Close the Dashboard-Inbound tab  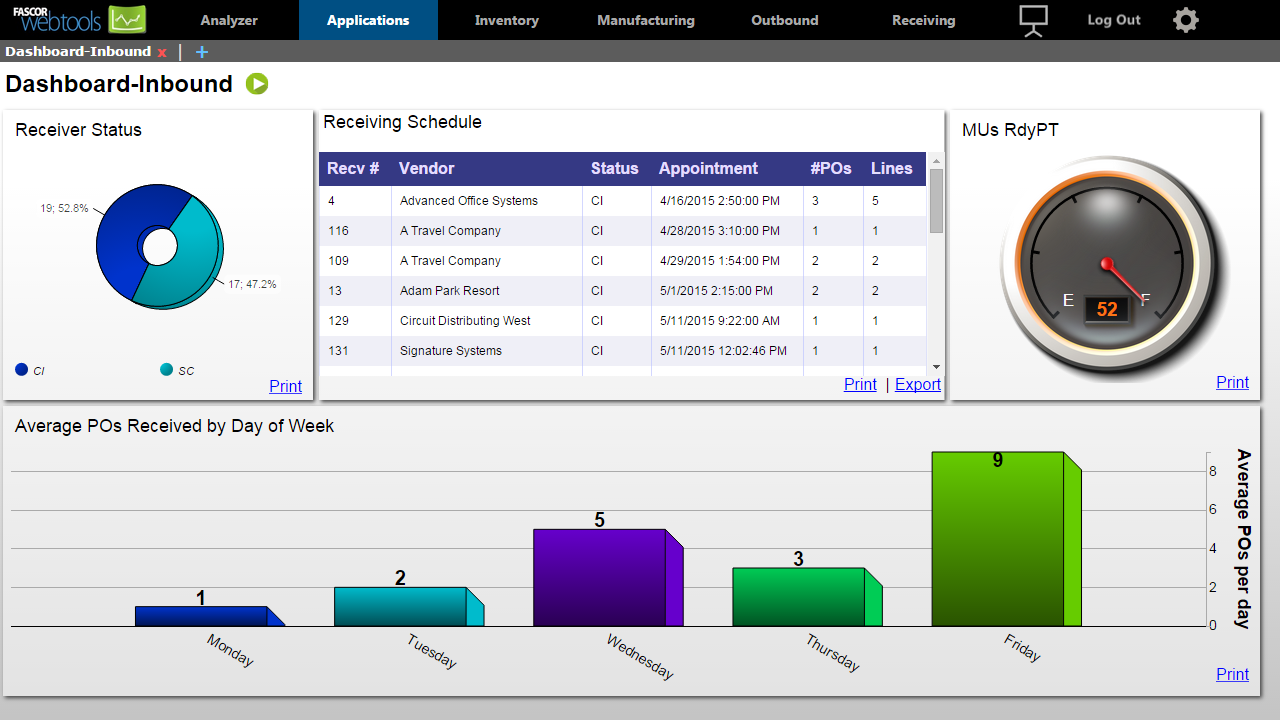point(162,52)
